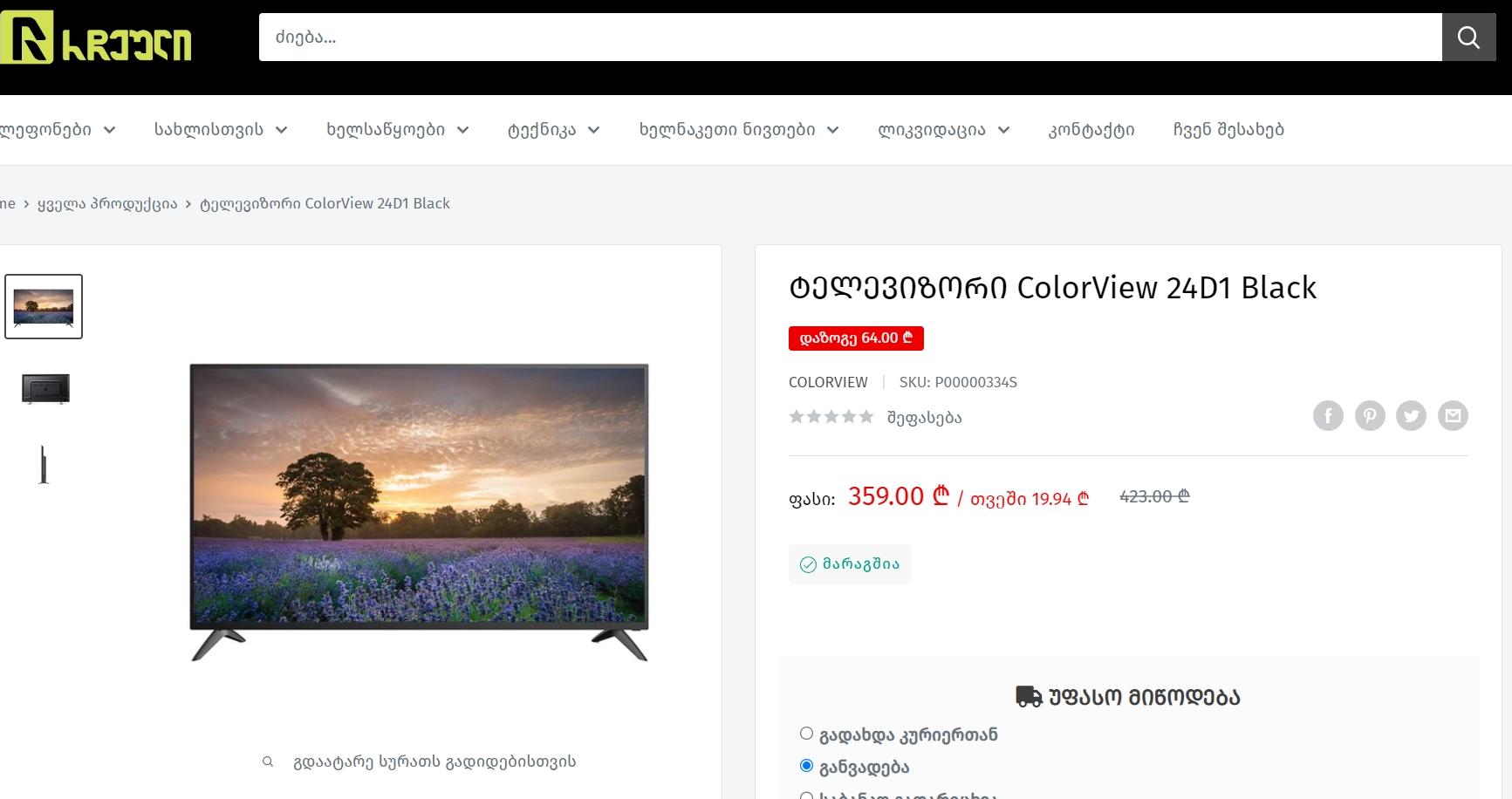Share product on Facebook
The width and height of the screenshot is (1512, 799).
(x=1328, y=416)
